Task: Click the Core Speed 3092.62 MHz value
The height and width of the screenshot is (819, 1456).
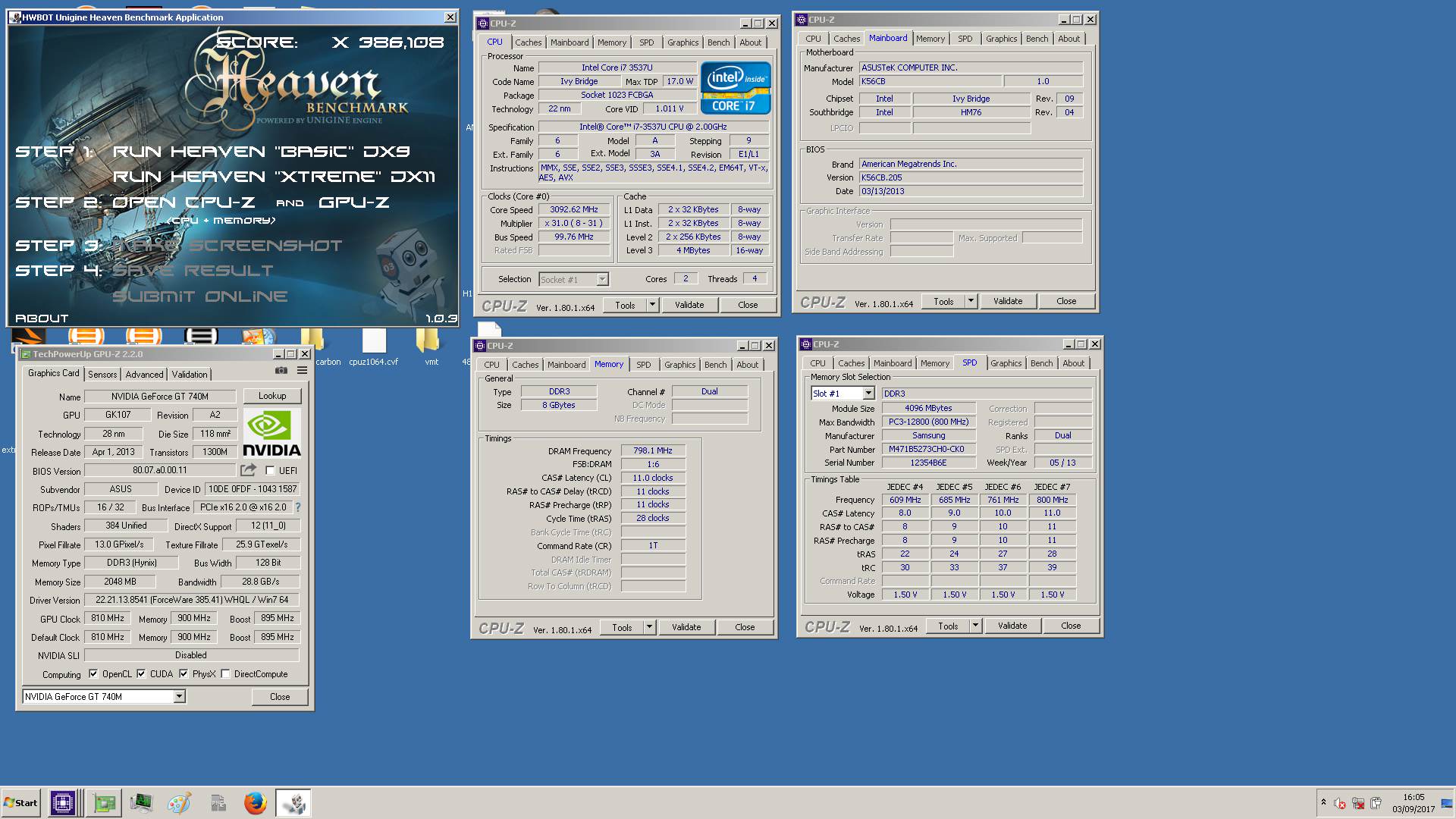Action: 574,210
